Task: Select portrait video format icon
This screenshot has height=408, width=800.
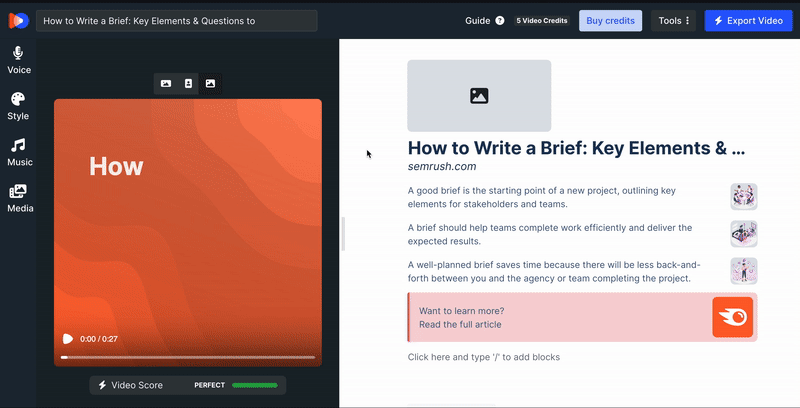Action: pyautogui.click(x=188, y=84)
